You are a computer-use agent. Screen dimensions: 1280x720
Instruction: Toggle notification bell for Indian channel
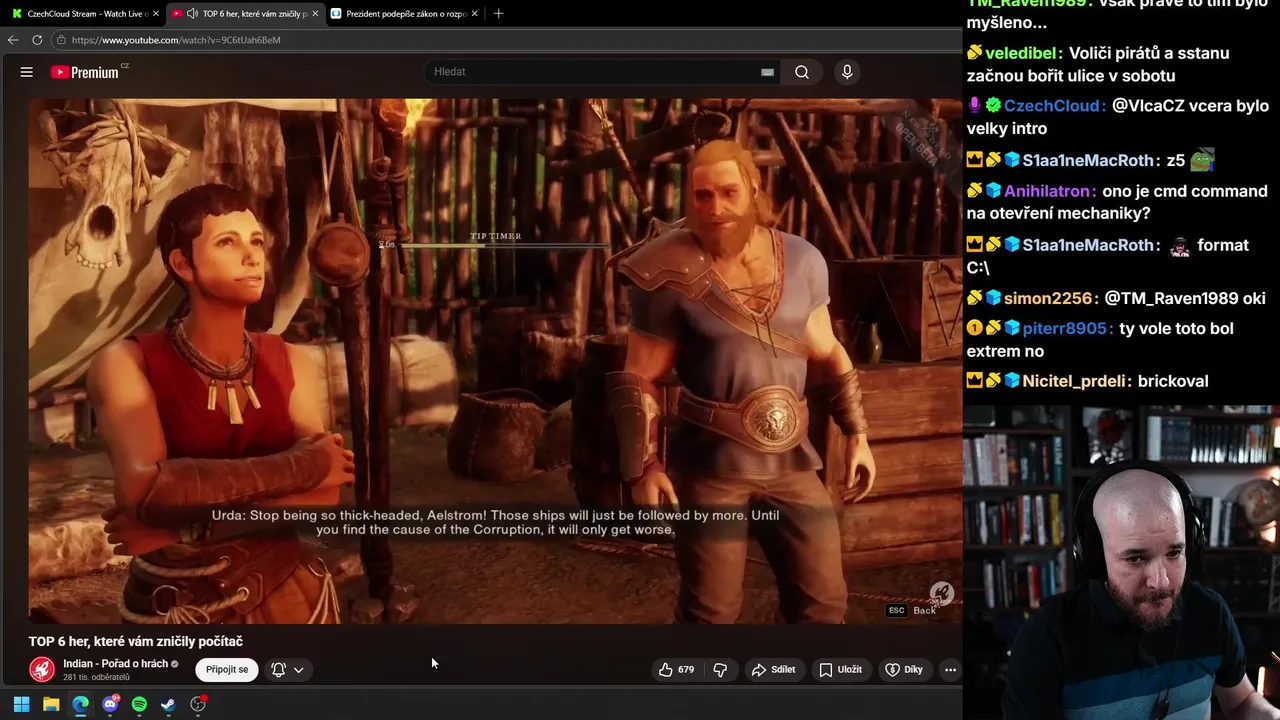(278, 670)
